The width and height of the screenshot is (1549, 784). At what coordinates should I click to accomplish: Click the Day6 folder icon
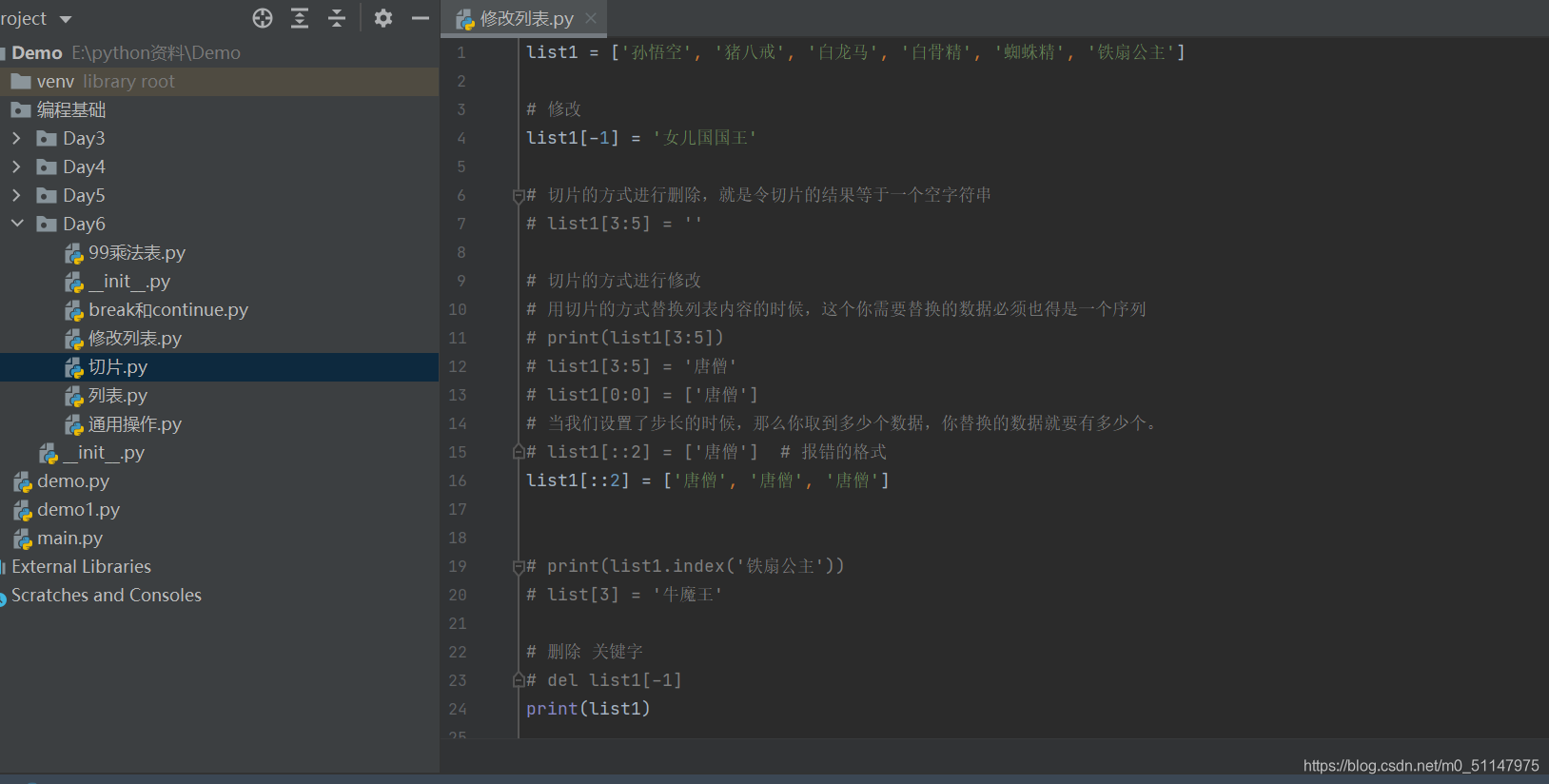pos(46,225)
